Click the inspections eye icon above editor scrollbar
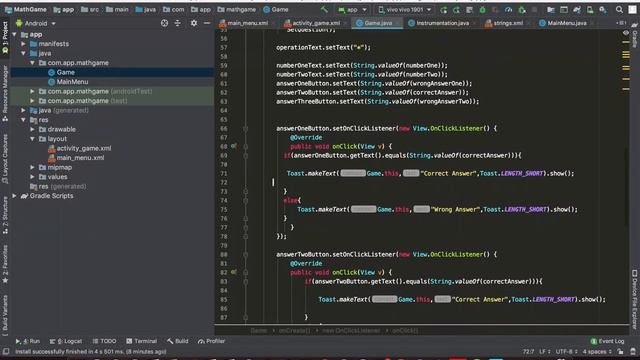 tap(626, 33)
